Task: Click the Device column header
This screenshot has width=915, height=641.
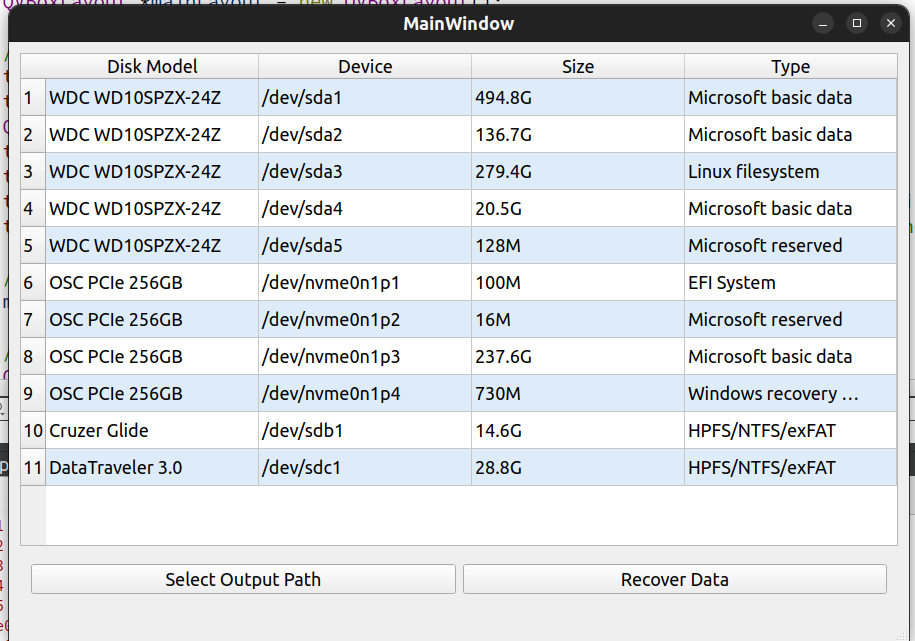Action: click(x=364, y=66)
